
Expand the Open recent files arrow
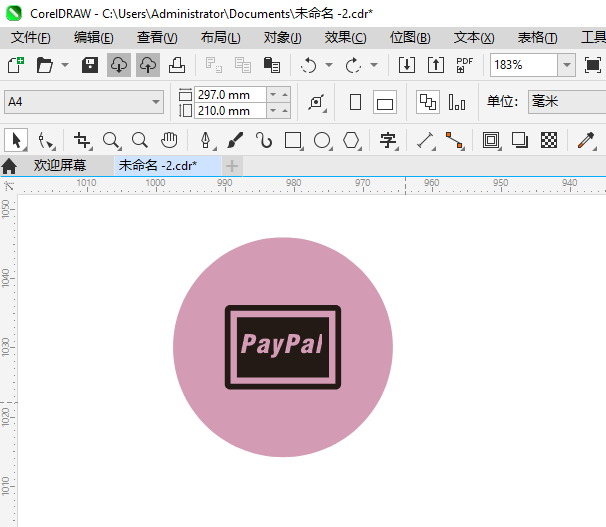[65, 65]
